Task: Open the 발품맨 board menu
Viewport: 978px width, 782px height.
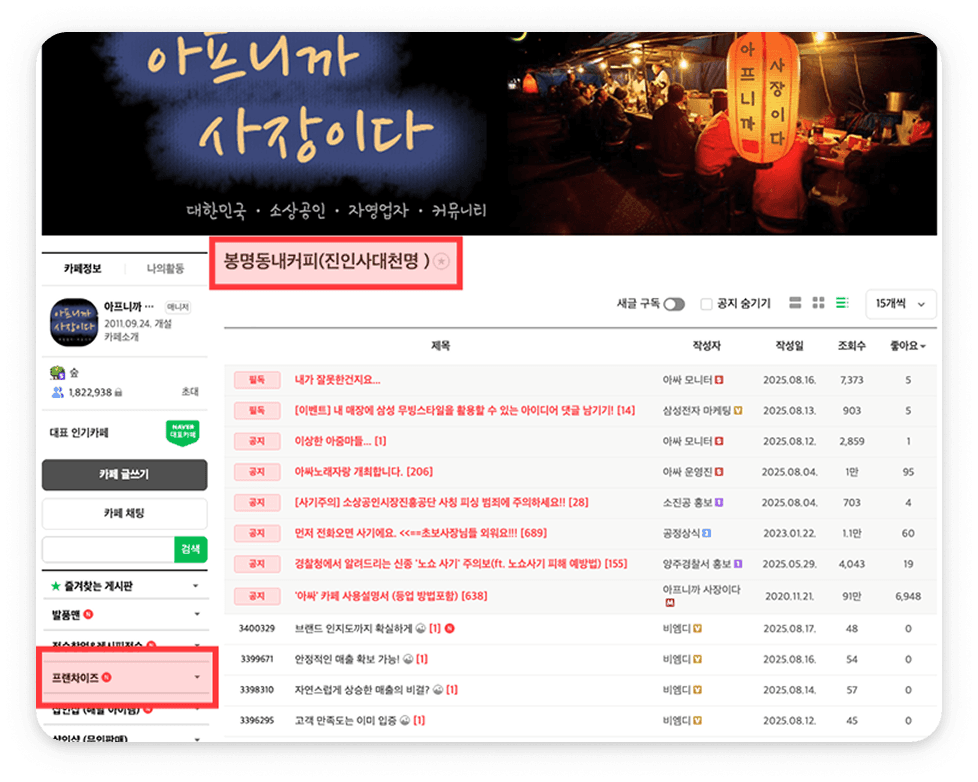Action: coord(65,615)
